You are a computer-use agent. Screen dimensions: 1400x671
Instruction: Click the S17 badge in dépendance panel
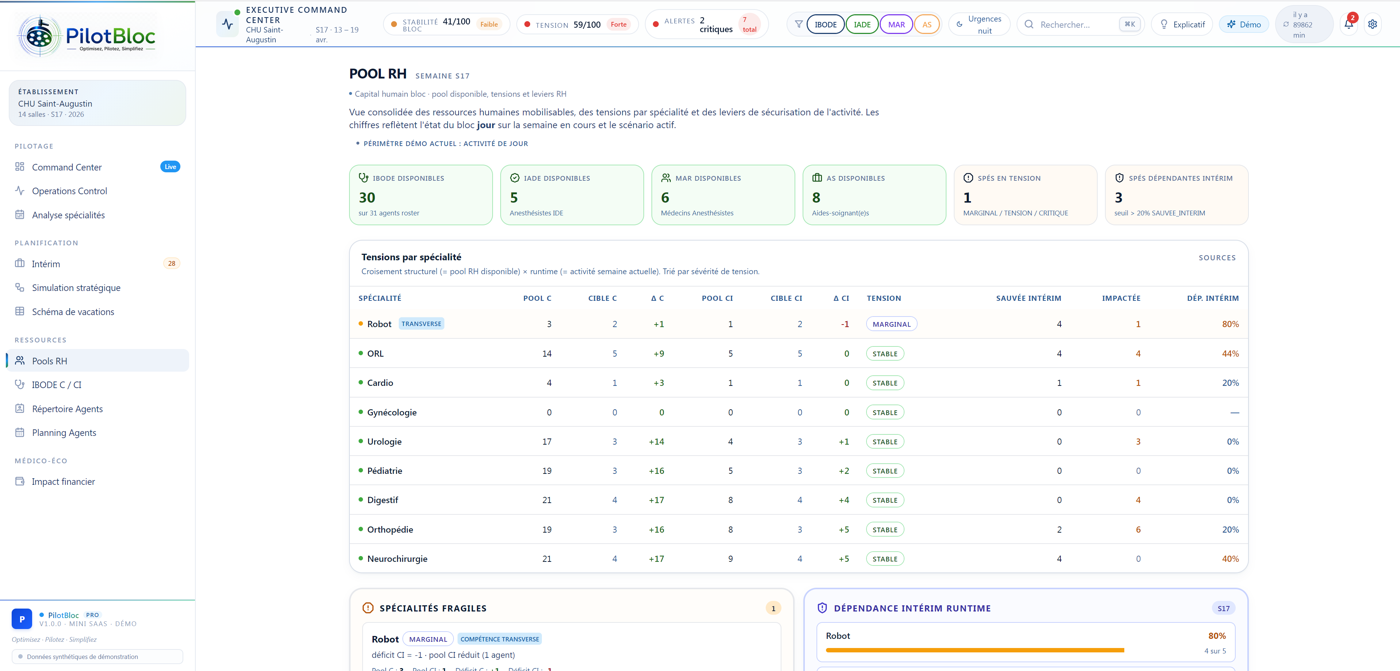[x=1224, y=608]
